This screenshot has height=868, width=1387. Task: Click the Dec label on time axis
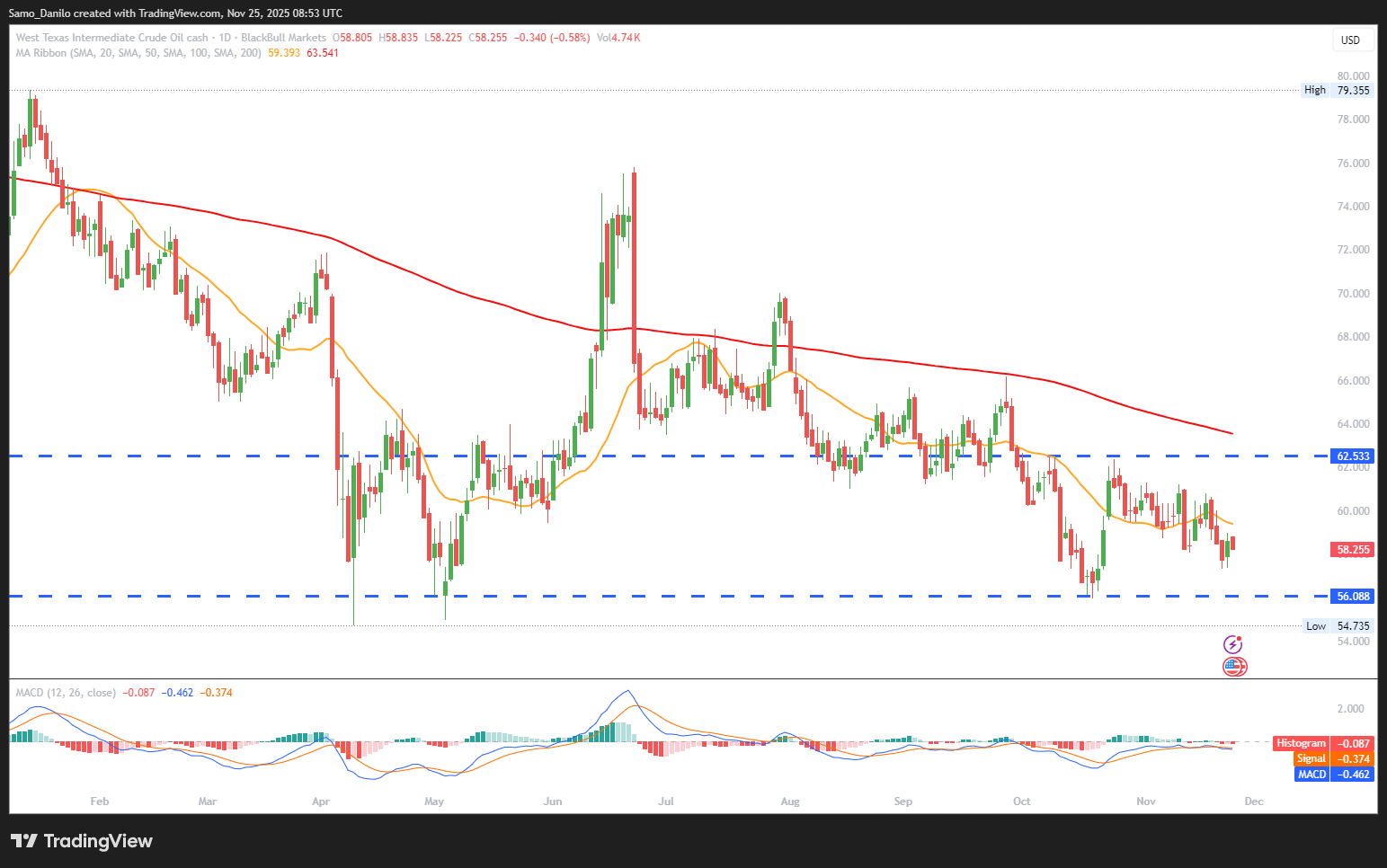point(1254,802)
